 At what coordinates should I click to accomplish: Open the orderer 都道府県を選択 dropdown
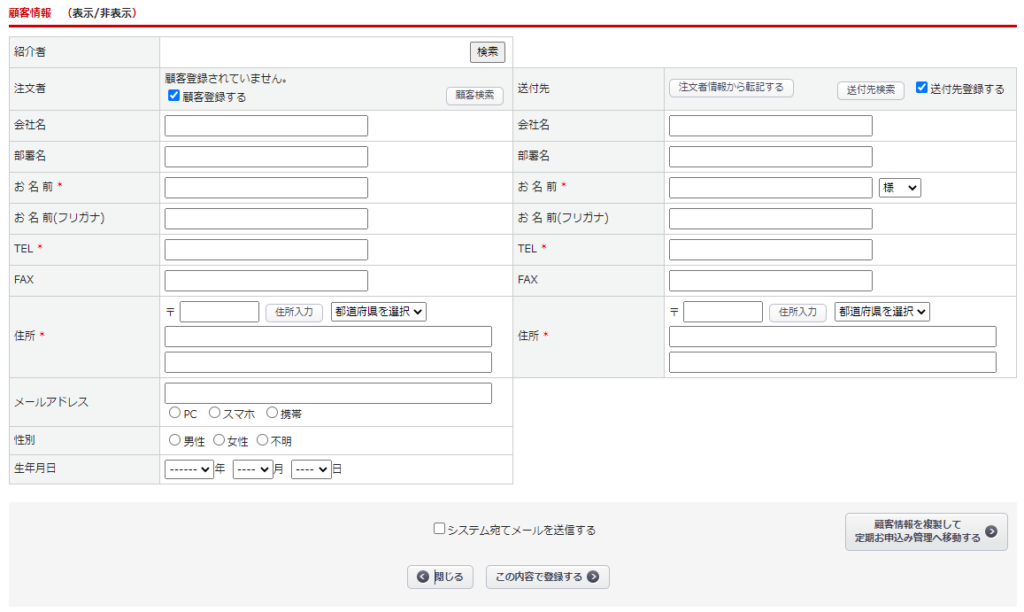point(379,311)
